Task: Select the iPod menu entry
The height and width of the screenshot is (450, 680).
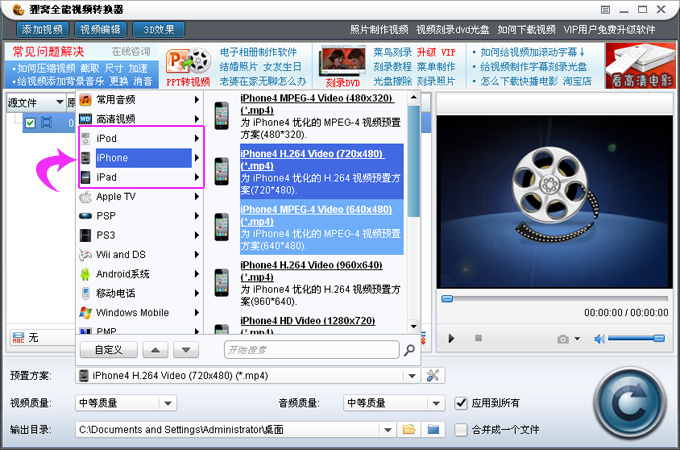Action: [x=140, y=138]
